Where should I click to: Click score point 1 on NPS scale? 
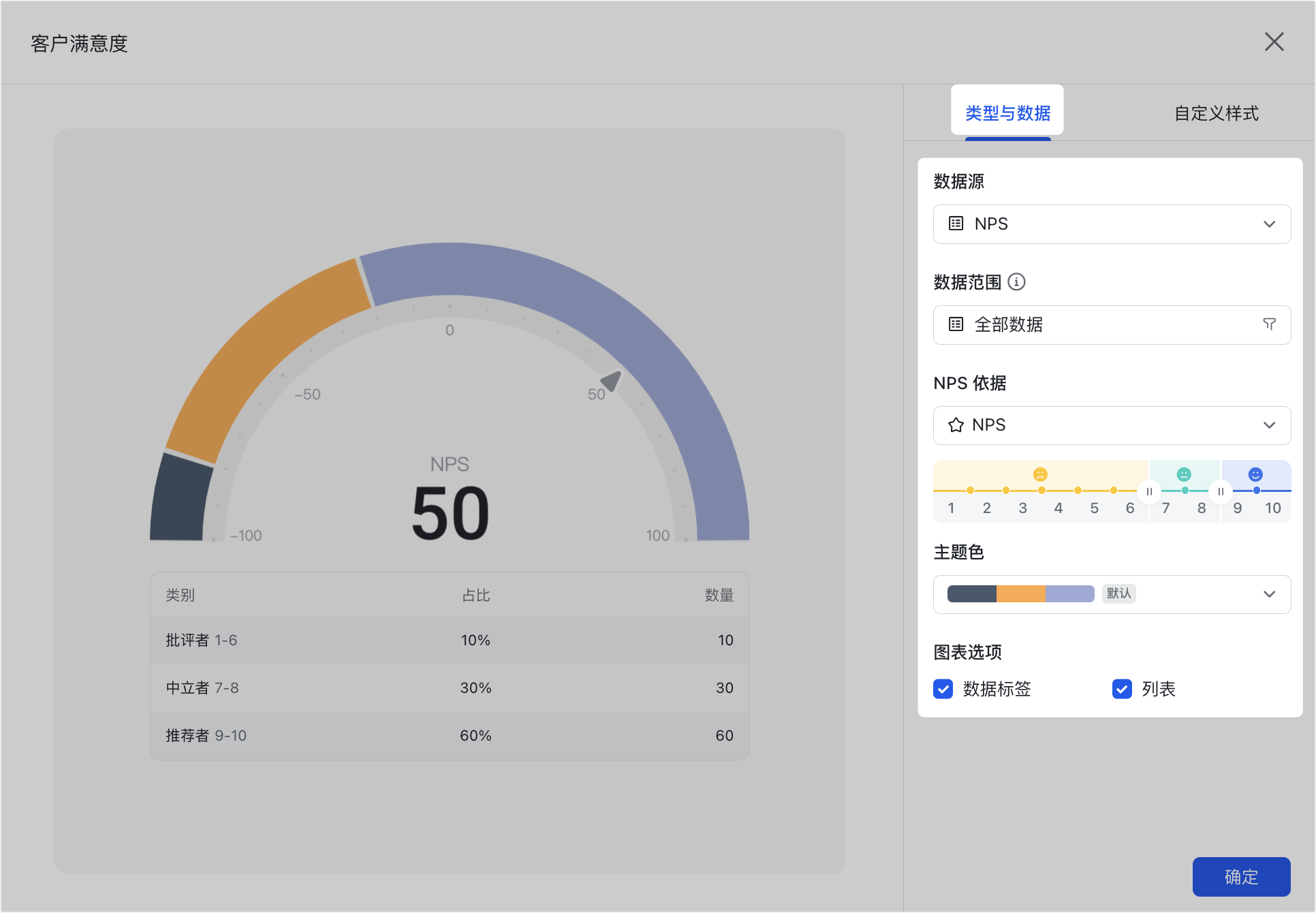coord(952,508)
